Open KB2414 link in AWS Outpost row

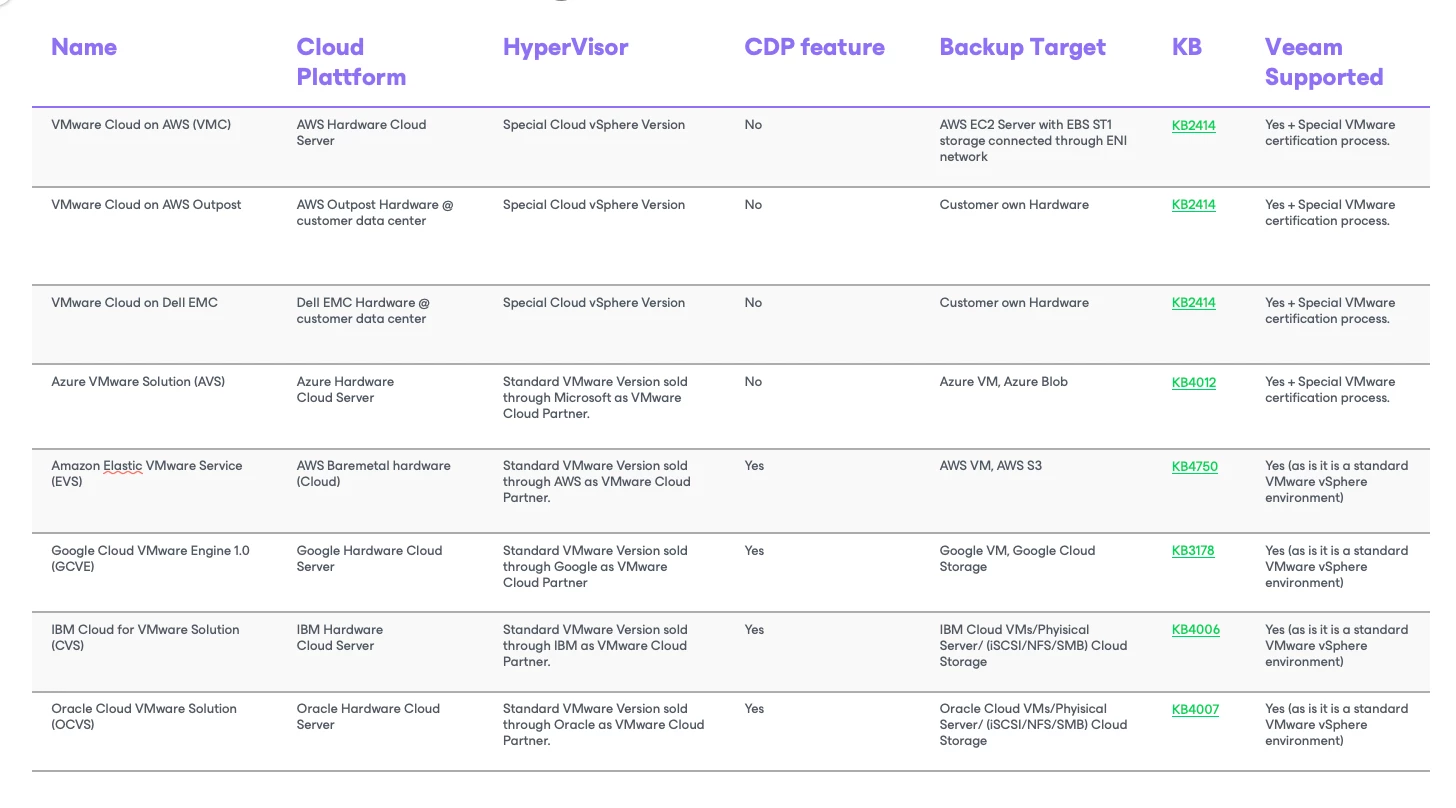(1193, 205)
